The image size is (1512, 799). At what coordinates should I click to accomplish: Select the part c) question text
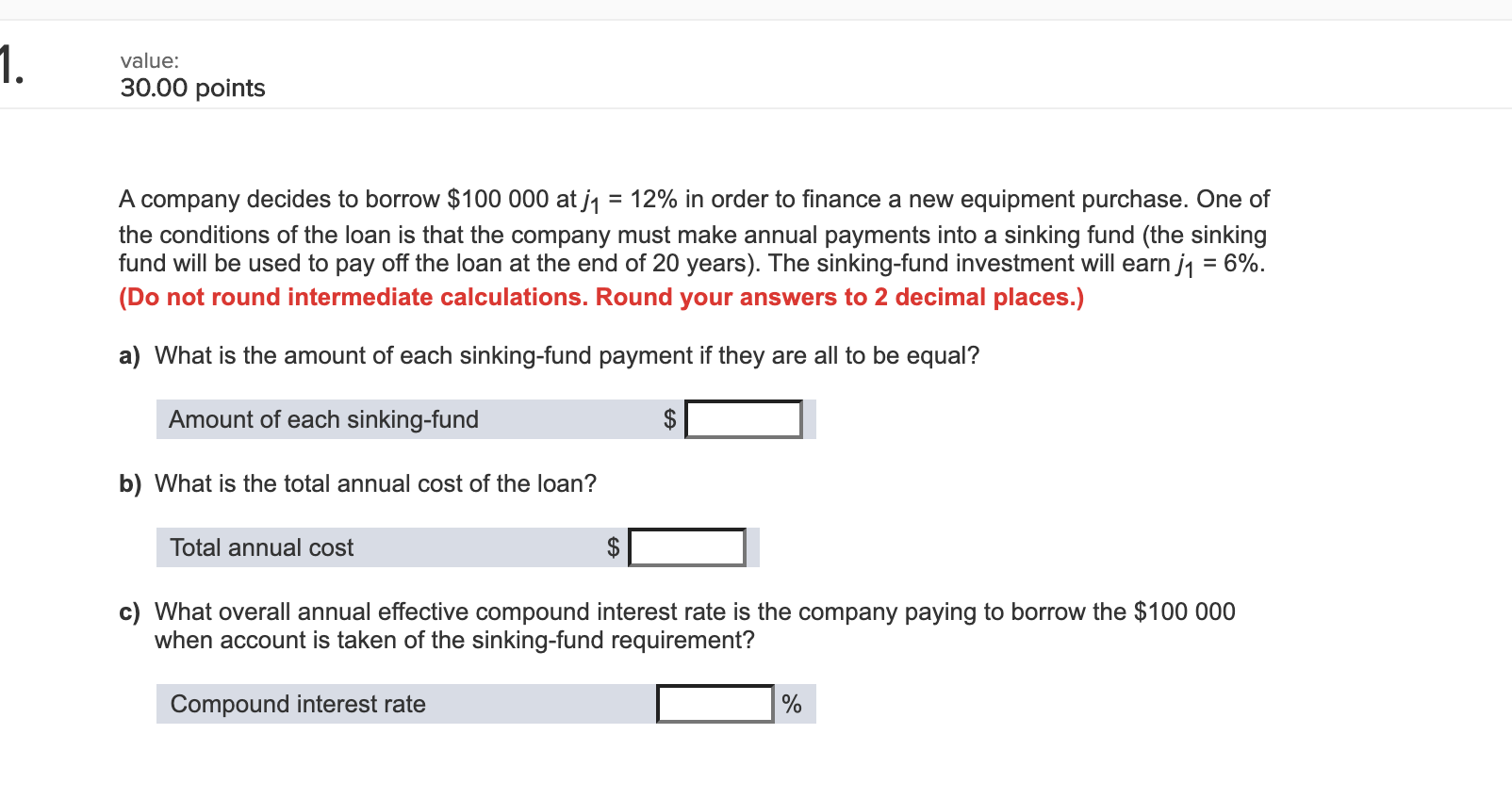pos(660,625)
